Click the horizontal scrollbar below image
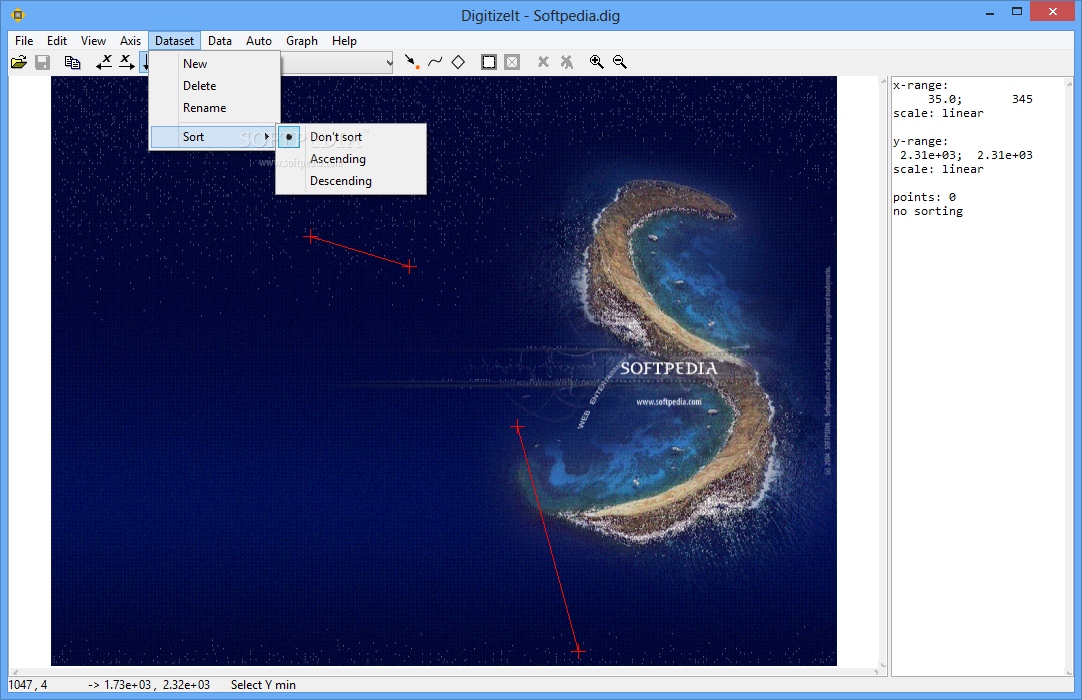 445,671
